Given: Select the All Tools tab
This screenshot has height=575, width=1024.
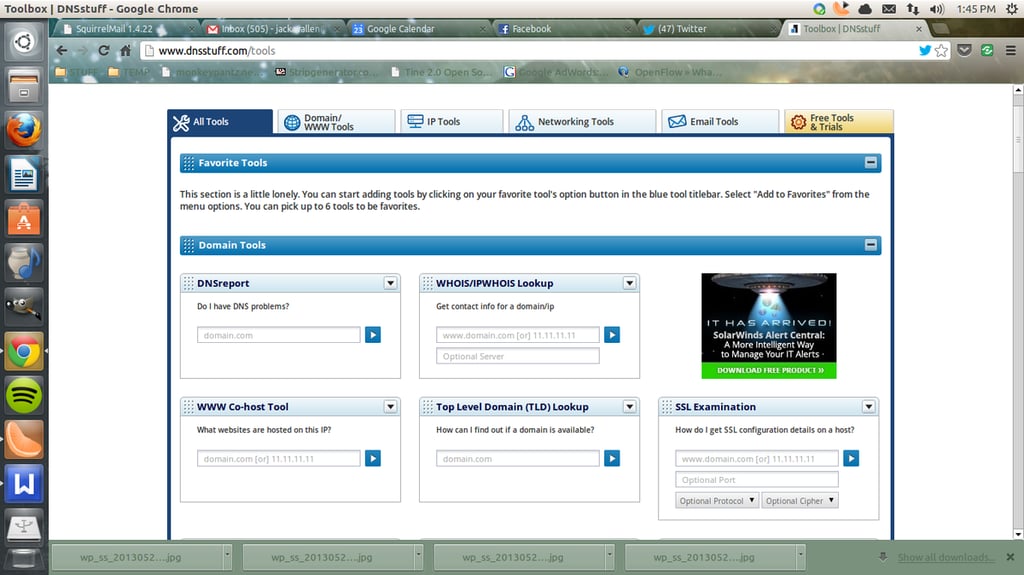Looking at the screenshot, I should click(x=220, y=122).
